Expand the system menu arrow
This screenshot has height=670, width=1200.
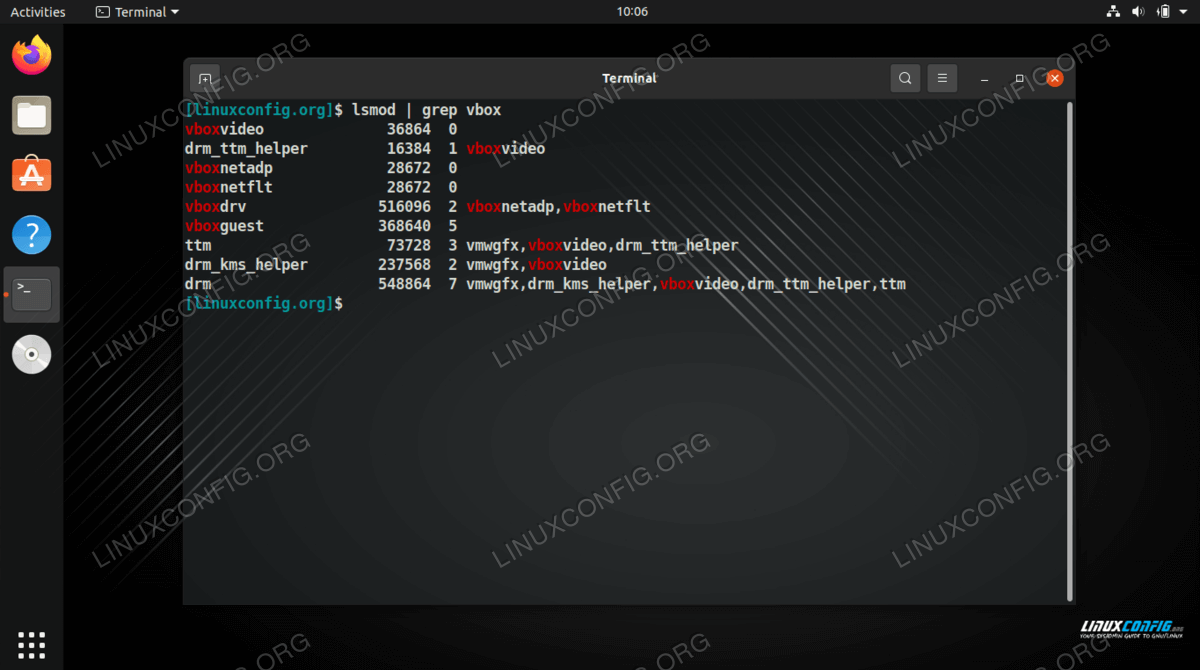pos(1184,12)
